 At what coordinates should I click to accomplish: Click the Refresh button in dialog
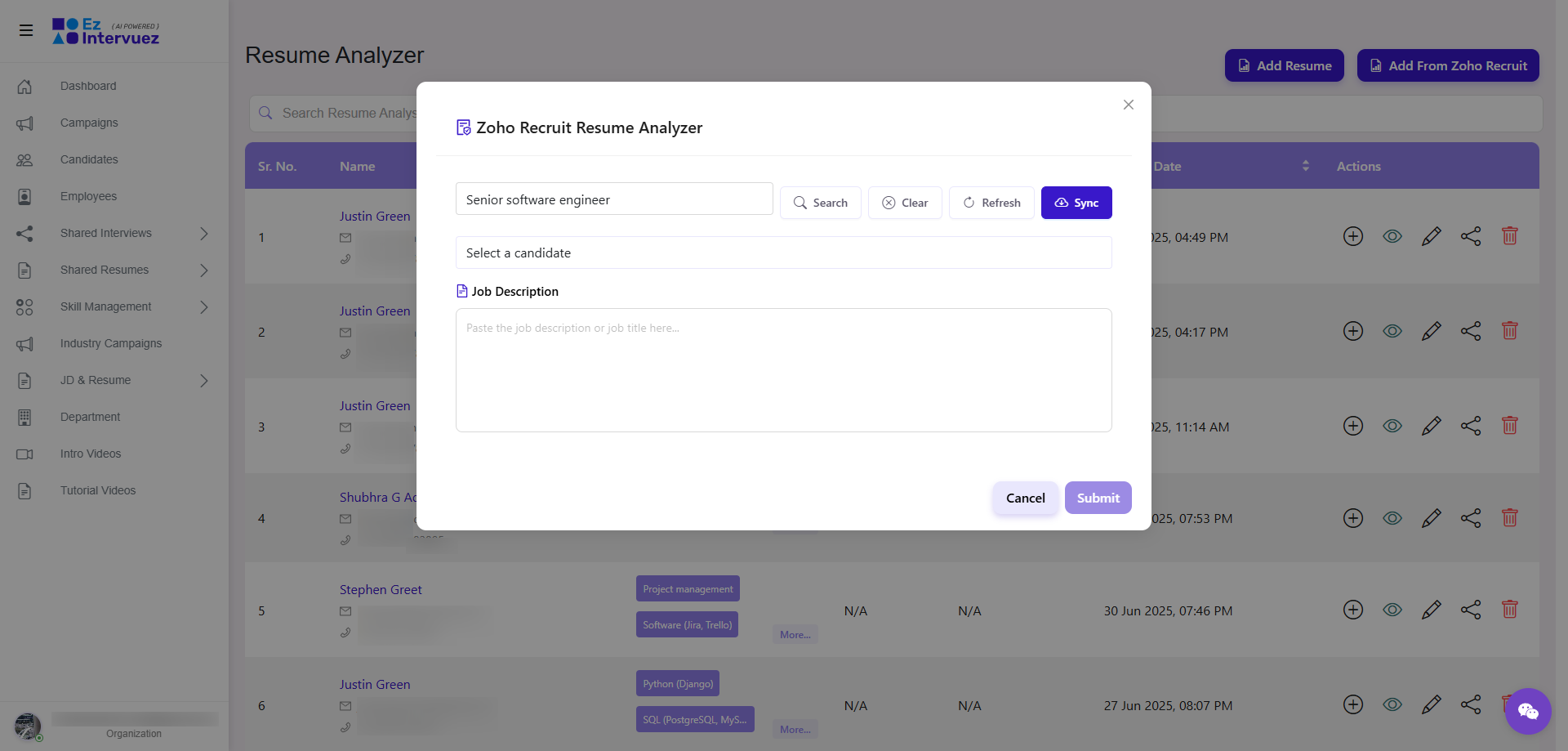pos(991,203)
